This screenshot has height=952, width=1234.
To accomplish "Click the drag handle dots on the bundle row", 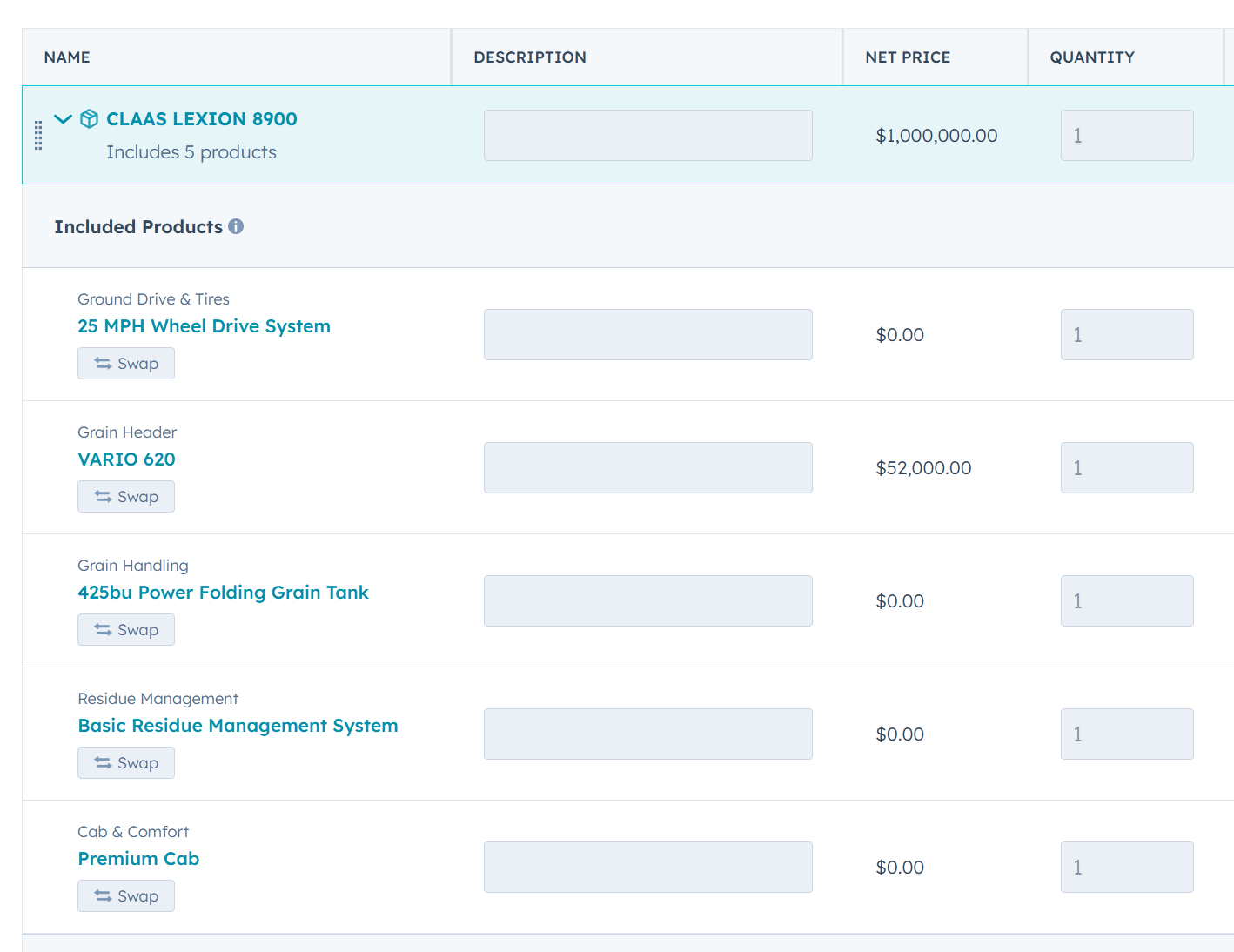I will [37, 135].
